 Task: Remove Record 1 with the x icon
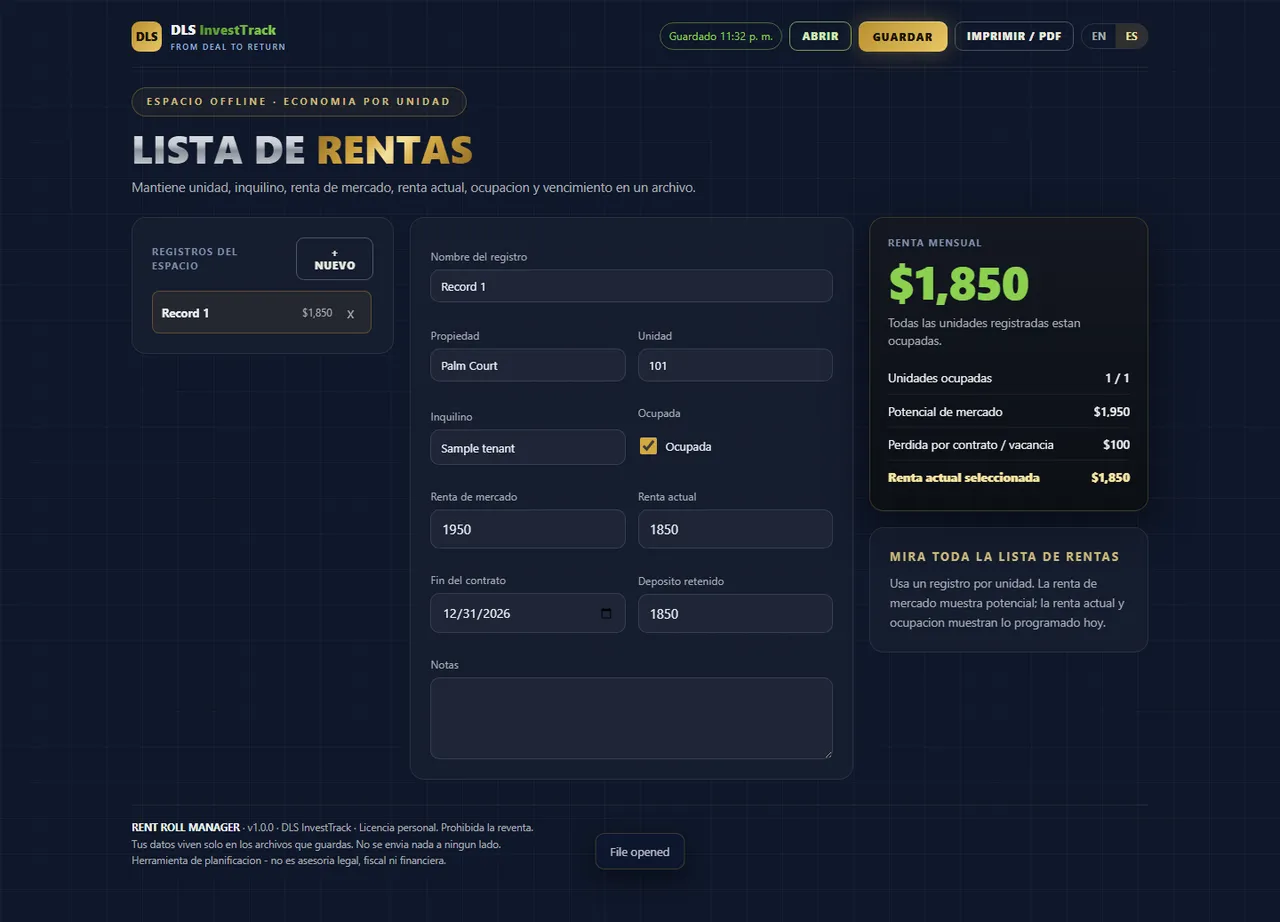pos(350,313)
